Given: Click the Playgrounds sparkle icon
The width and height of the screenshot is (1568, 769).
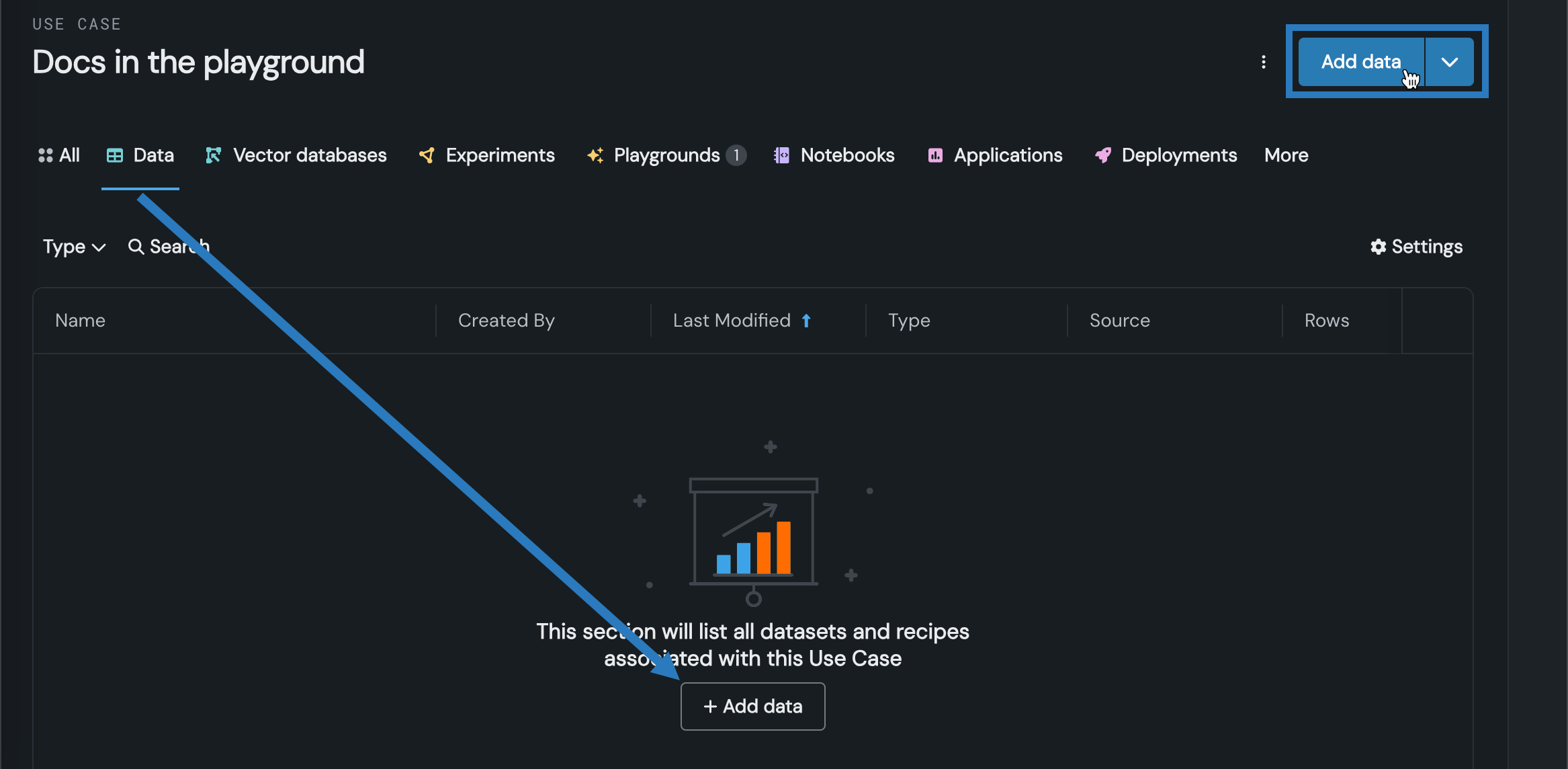Looking at the screenshot, I should [595, 155].
